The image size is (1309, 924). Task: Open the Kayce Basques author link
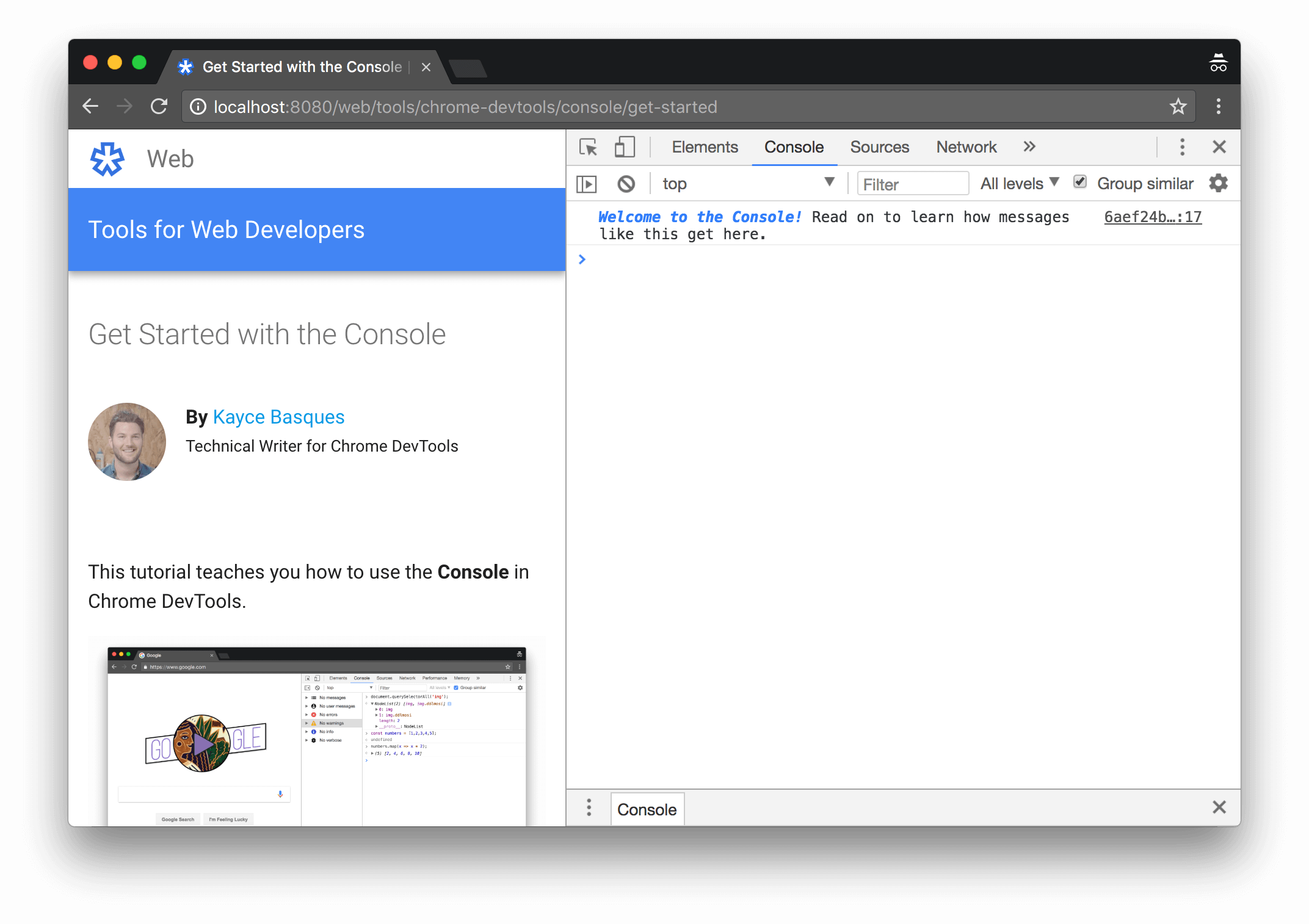278,417
